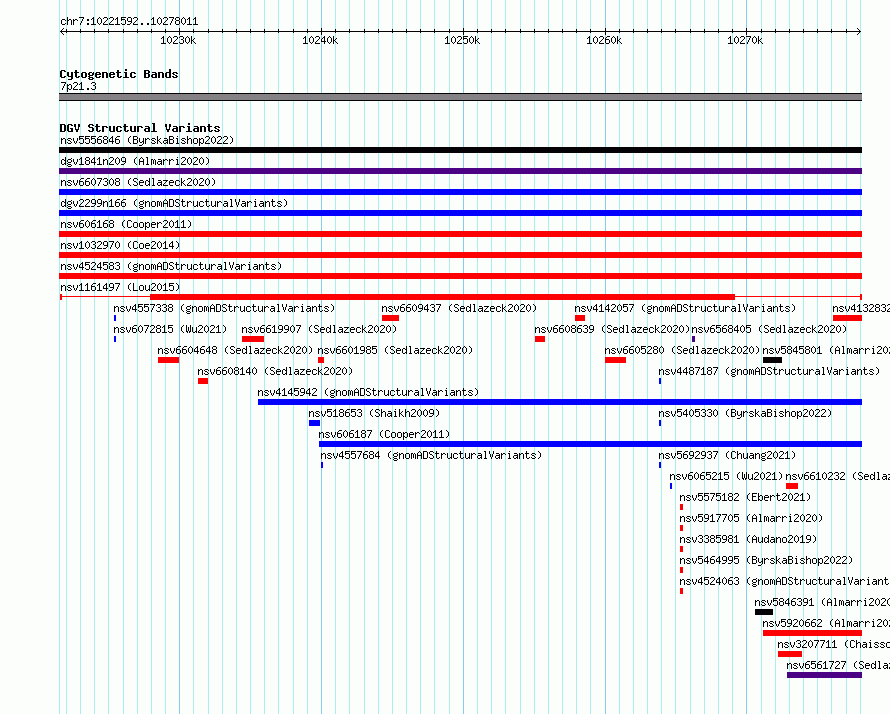
Task: Select the red bar under nsv5920662
Action: point(813,633)
